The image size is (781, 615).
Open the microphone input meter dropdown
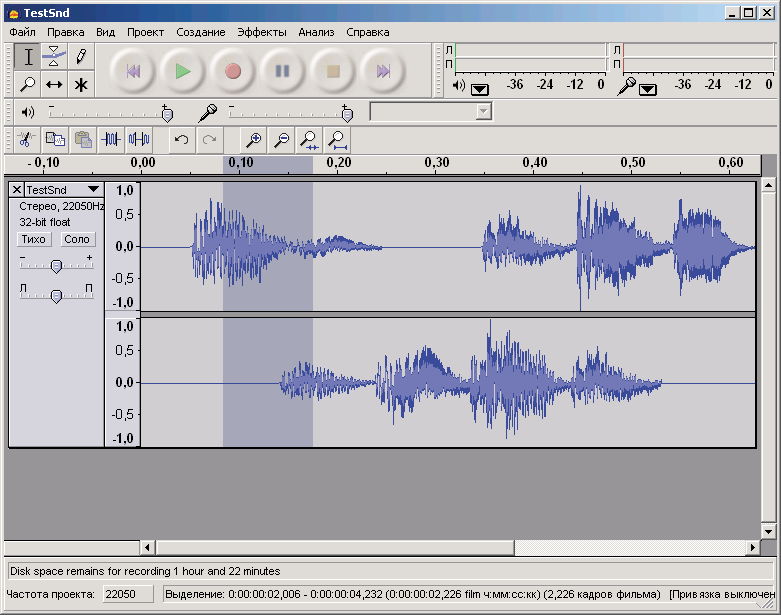[x=648, y=88]
